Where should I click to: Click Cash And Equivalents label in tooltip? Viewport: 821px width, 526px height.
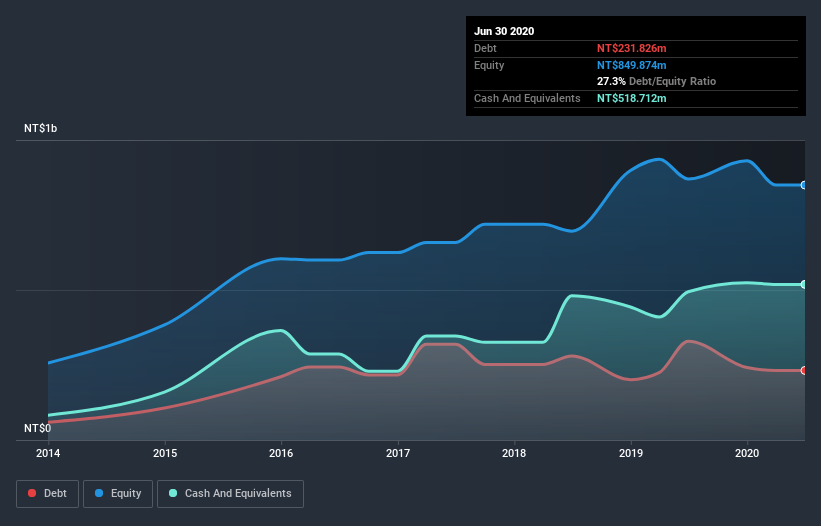coord(527,98)
